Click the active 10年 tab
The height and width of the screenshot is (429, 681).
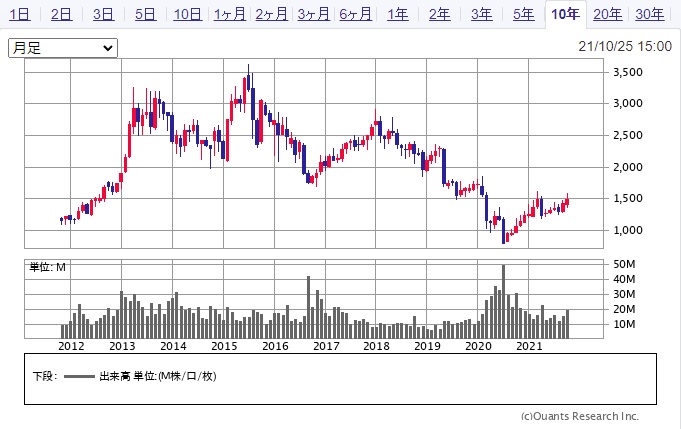565,14
